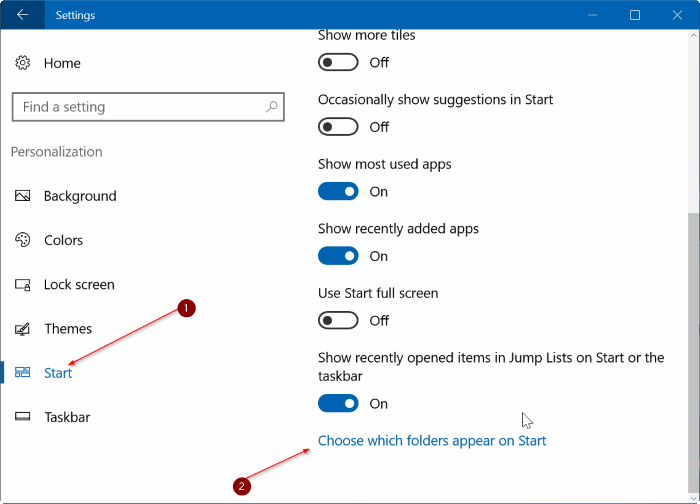Maximize the Settings window
Screen dimensions: 700x504
[x=635, y=15]
